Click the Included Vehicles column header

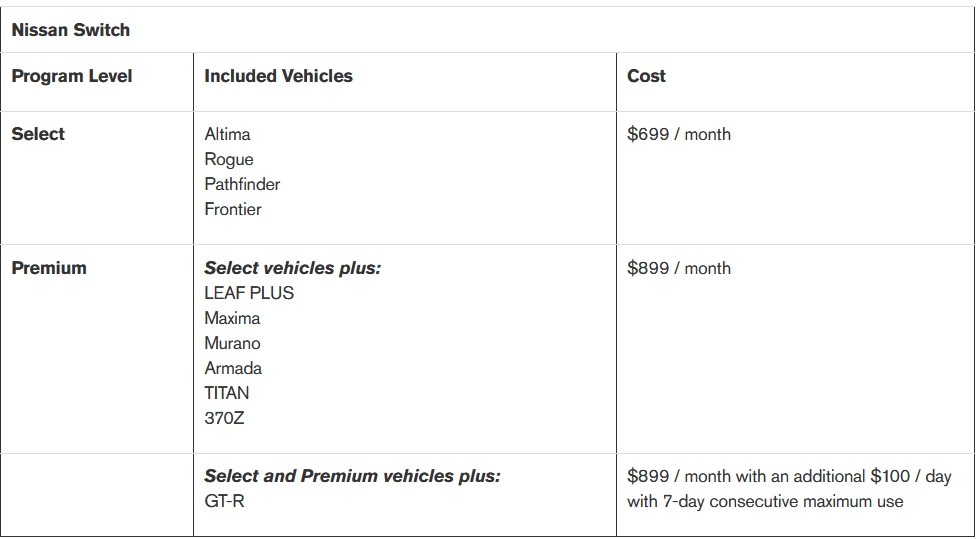278,76
